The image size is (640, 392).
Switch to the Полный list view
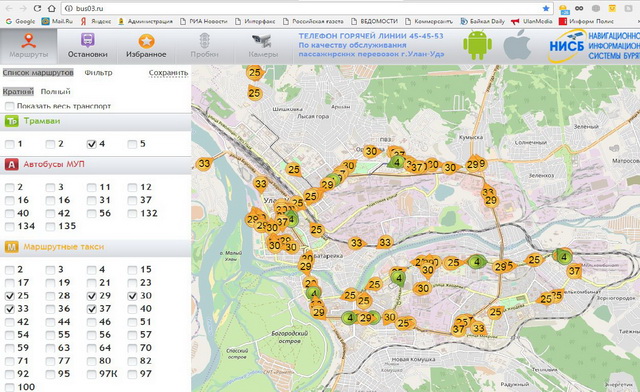(x=56, y=91)
